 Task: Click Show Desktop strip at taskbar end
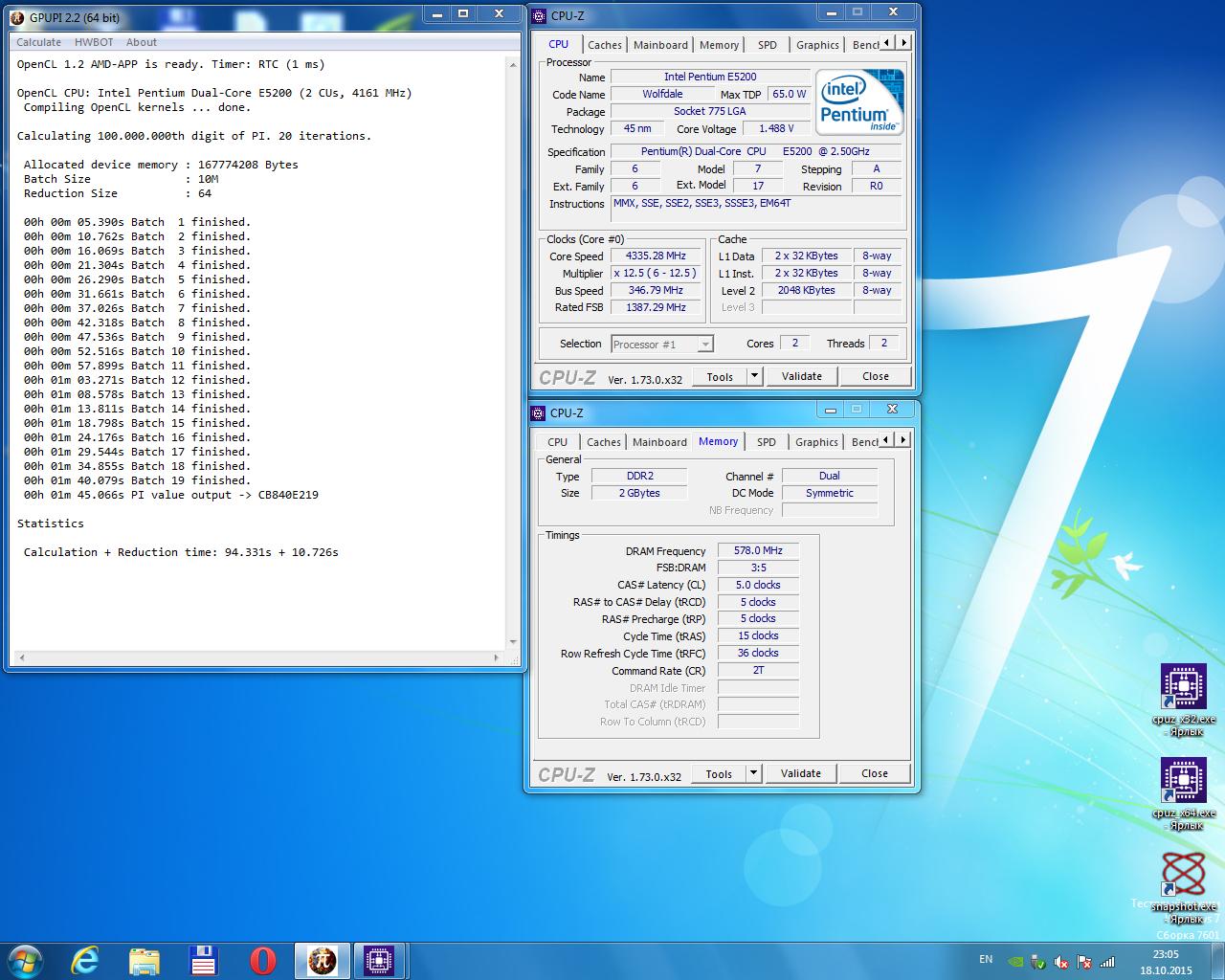pyautogui.click(x=1218, y=961)
